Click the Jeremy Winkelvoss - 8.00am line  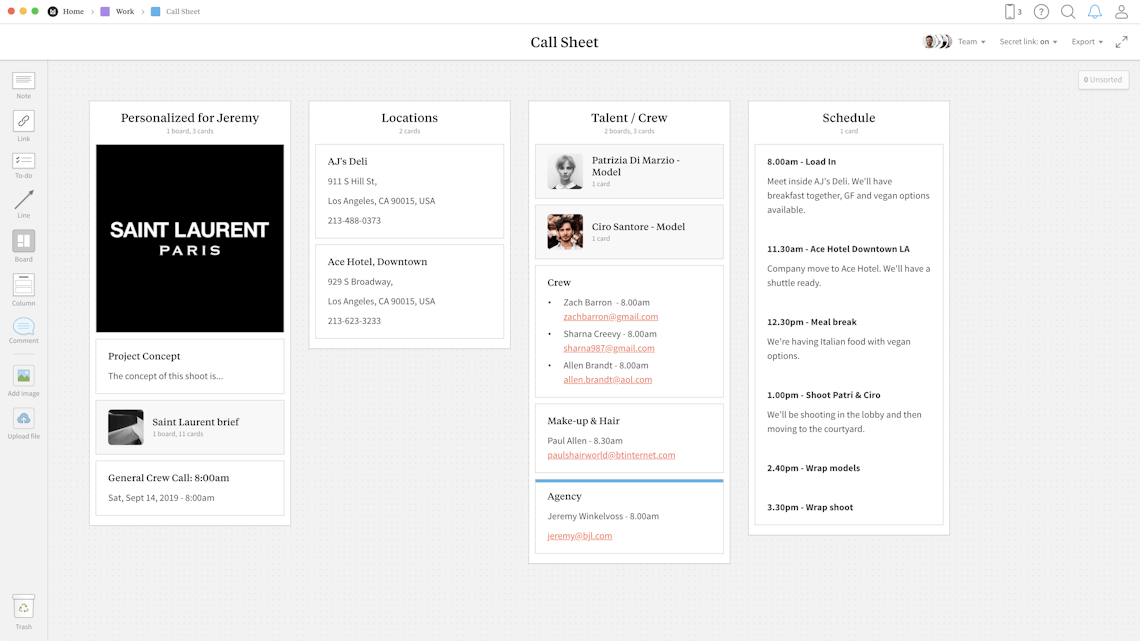pos(603,516)
